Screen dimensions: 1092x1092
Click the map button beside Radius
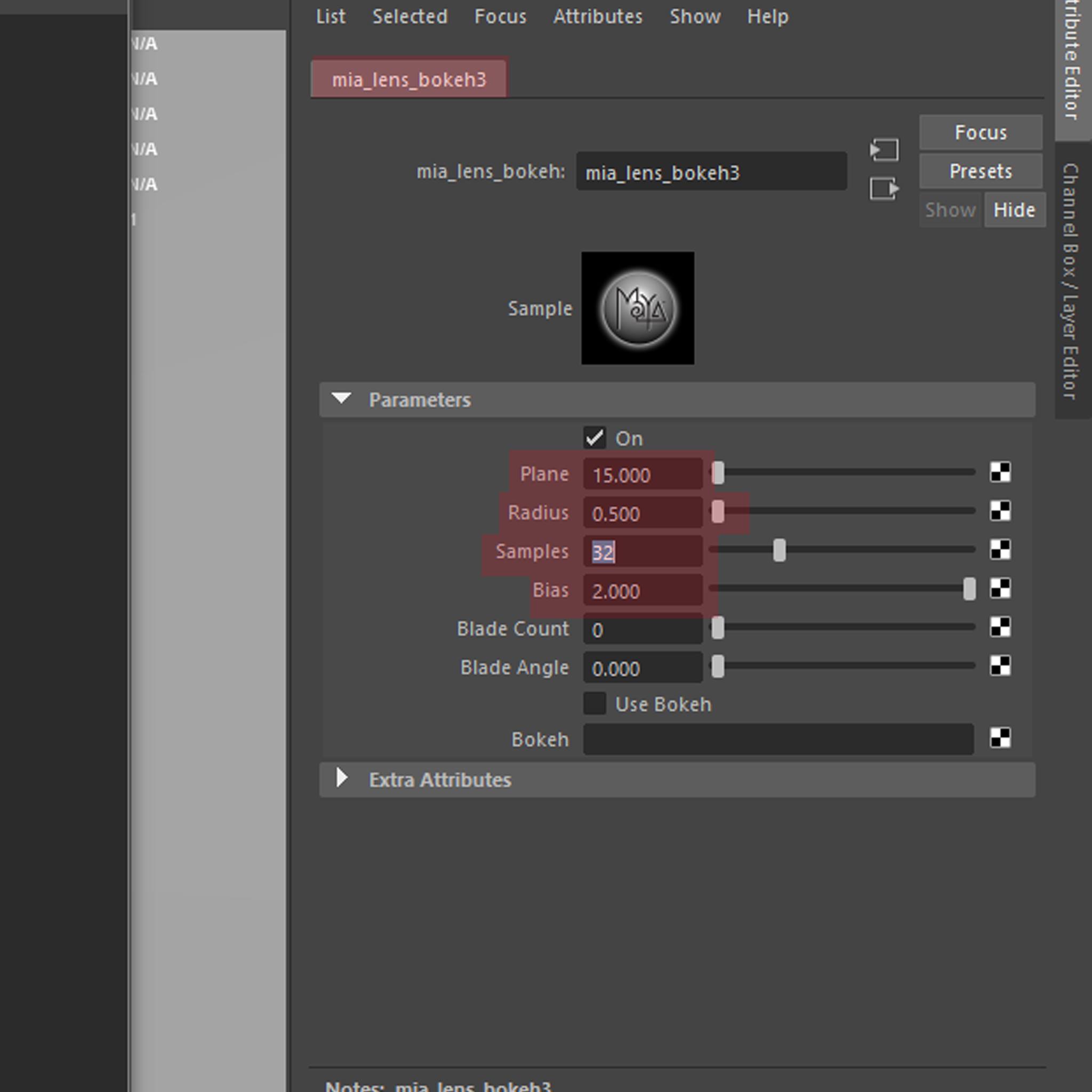pos(1000,511)
